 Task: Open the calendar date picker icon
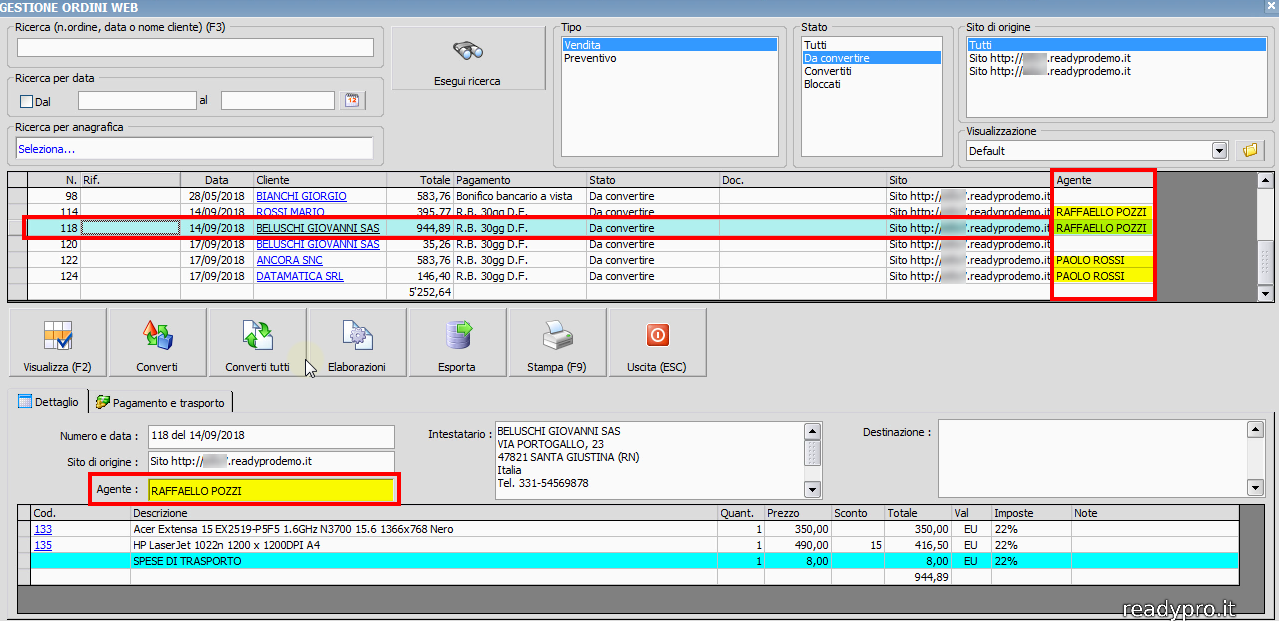(x=352, y=100)
